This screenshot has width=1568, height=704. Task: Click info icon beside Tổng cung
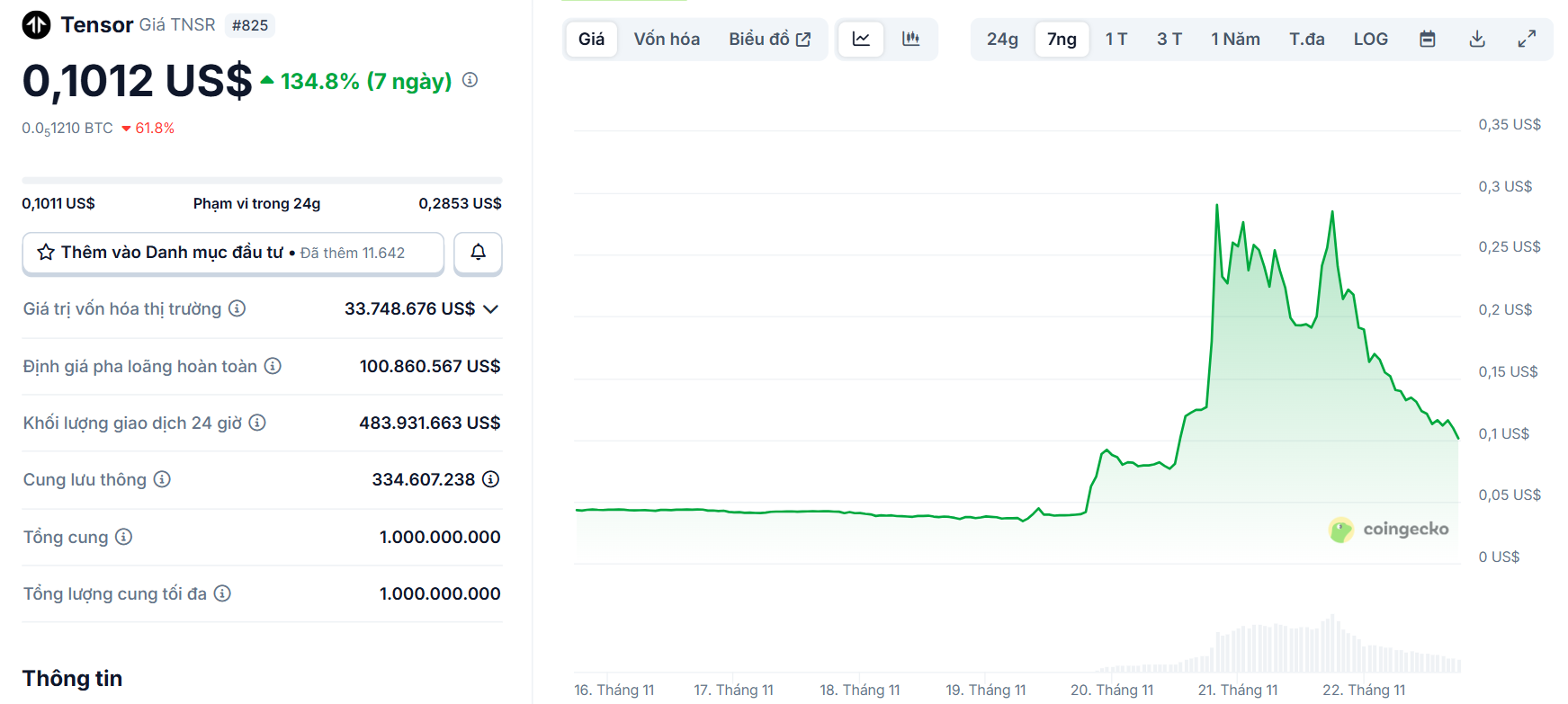point(123,537)
